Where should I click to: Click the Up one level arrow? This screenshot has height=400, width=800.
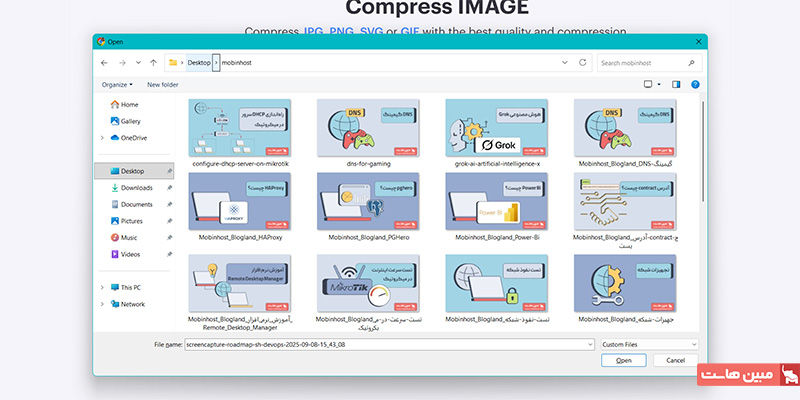(153, 63)
